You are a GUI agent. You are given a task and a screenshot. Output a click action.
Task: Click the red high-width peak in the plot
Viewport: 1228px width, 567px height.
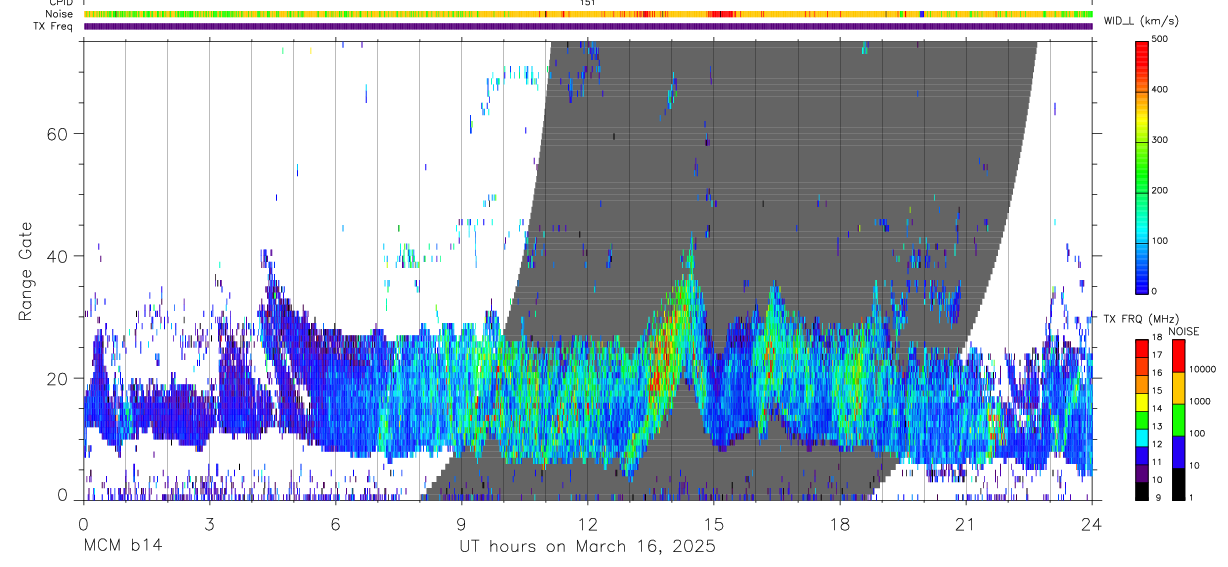coord(660,365)
